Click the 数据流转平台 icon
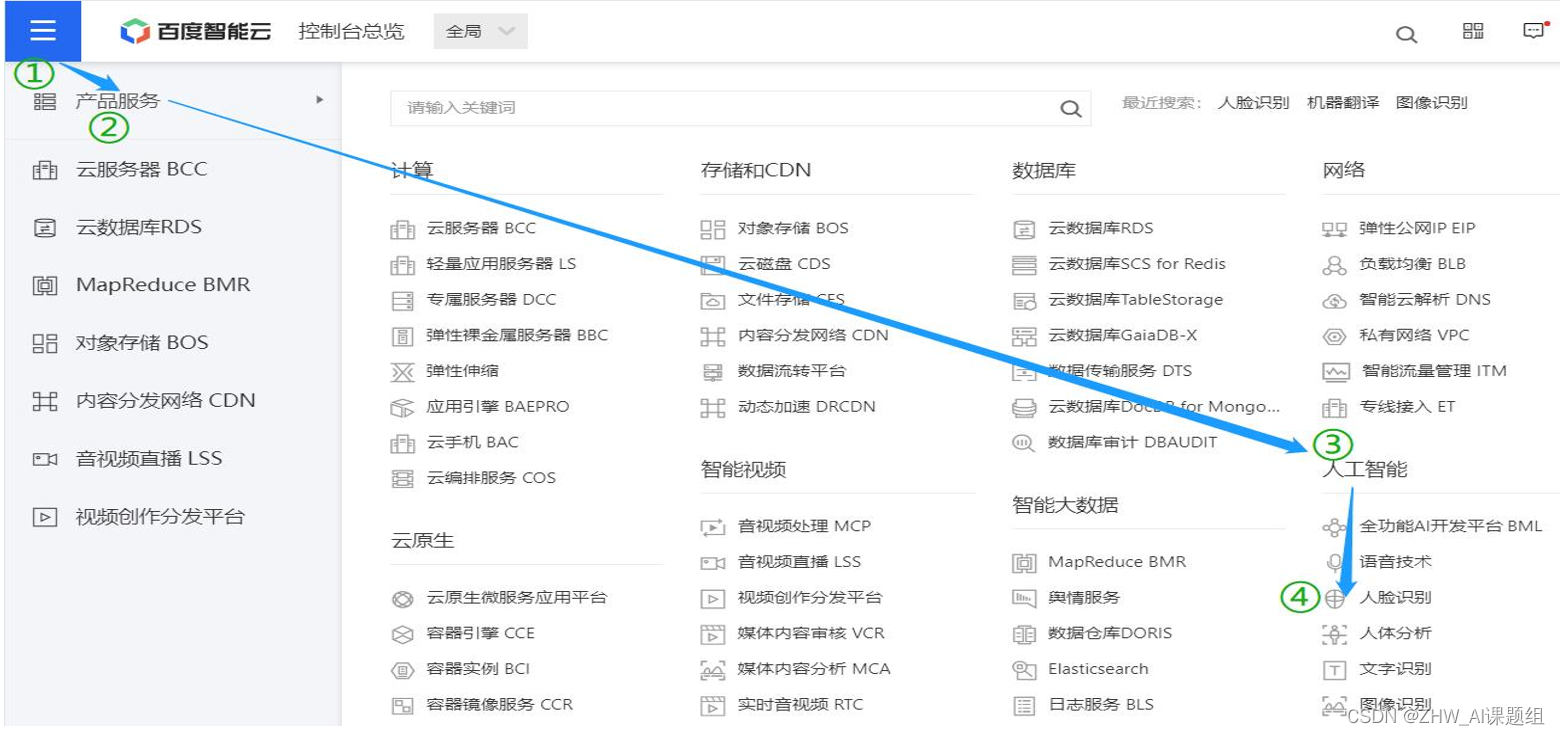 pyautogui.click(x=713, y=372)
